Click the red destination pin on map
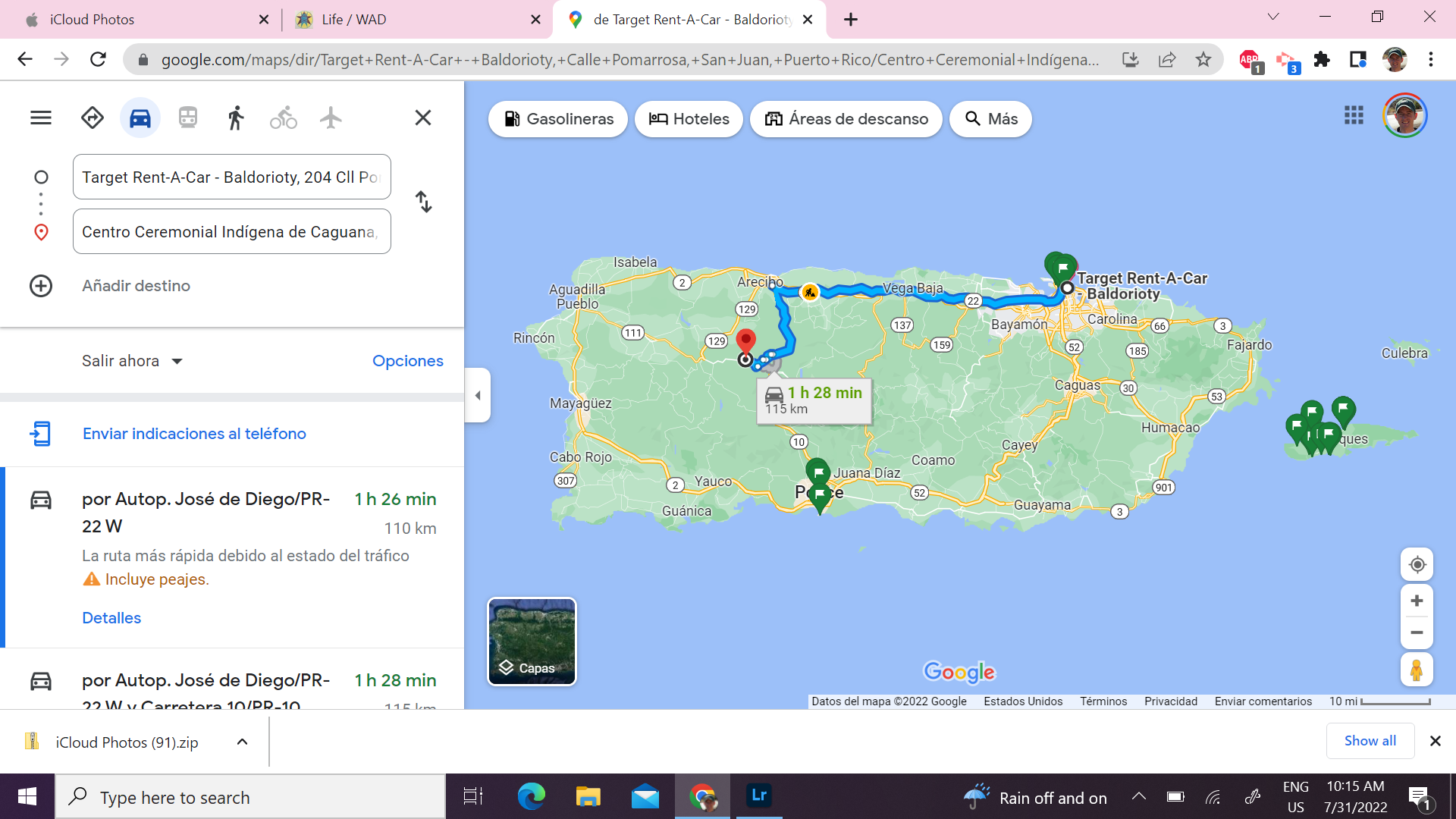Viewport: 1456px width, 819px height. pos(745,342)
